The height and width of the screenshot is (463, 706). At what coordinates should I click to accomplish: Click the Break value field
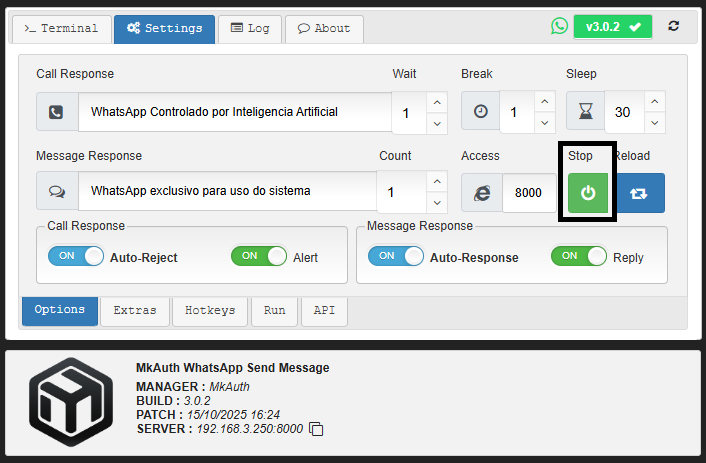pos(517,112)
